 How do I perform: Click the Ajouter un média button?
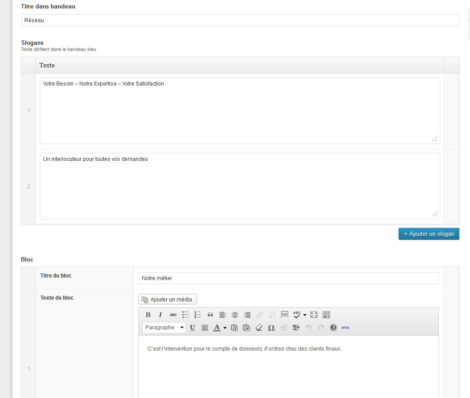coord(167,299)
